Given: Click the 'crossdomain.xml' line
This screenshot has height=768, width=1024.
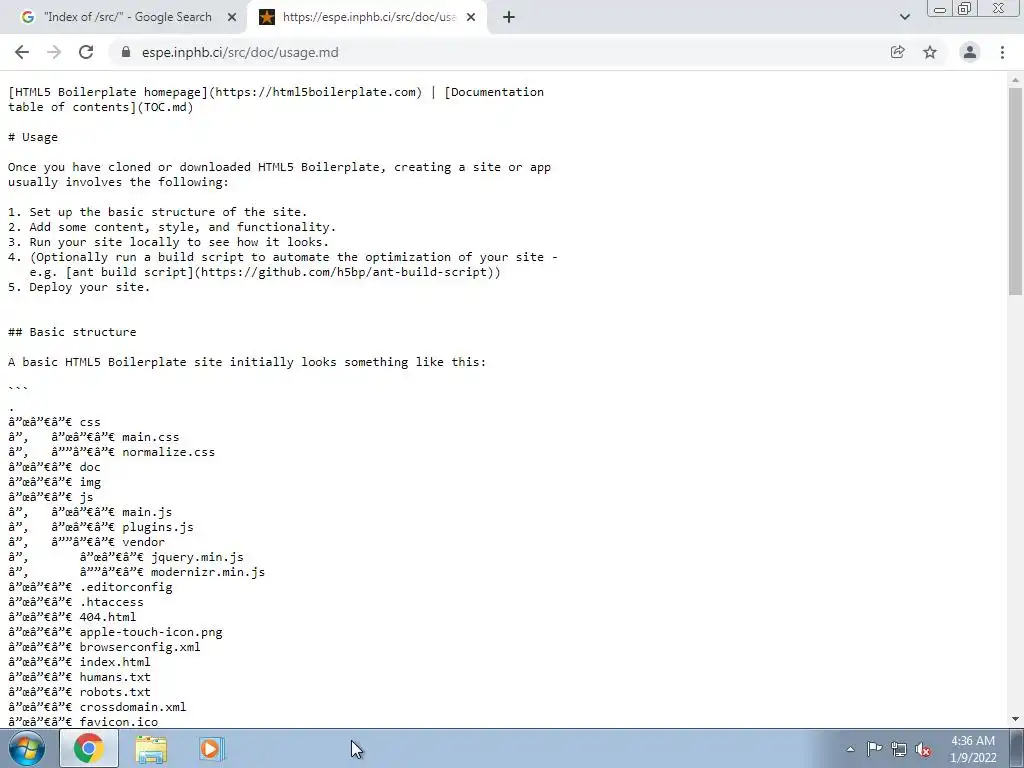Looking at the screenshot, I should point(97,707).
